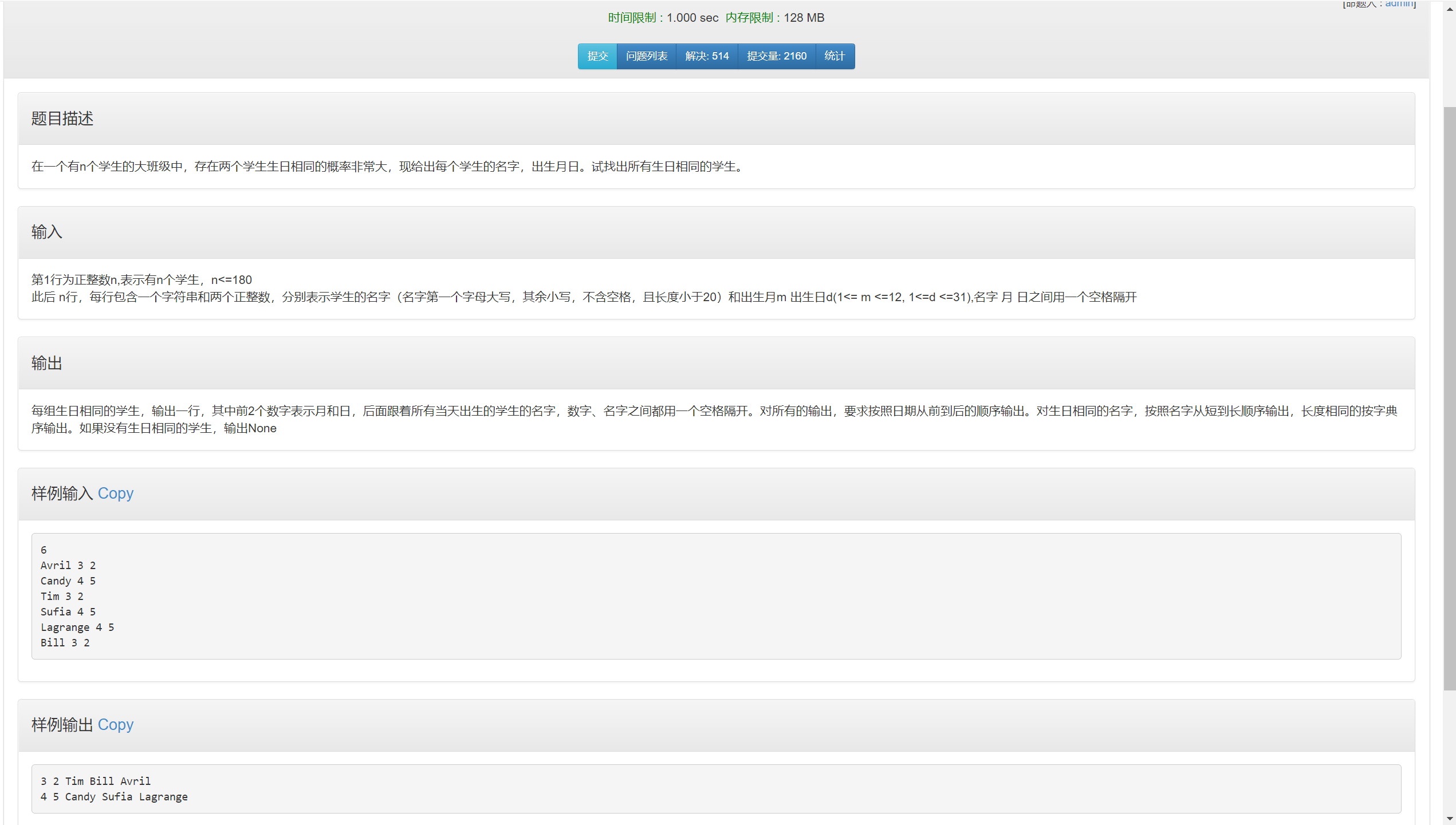Click the 题目描述 section heading
The width and height of the screenshot is (1456, 825).
point(62,119)
